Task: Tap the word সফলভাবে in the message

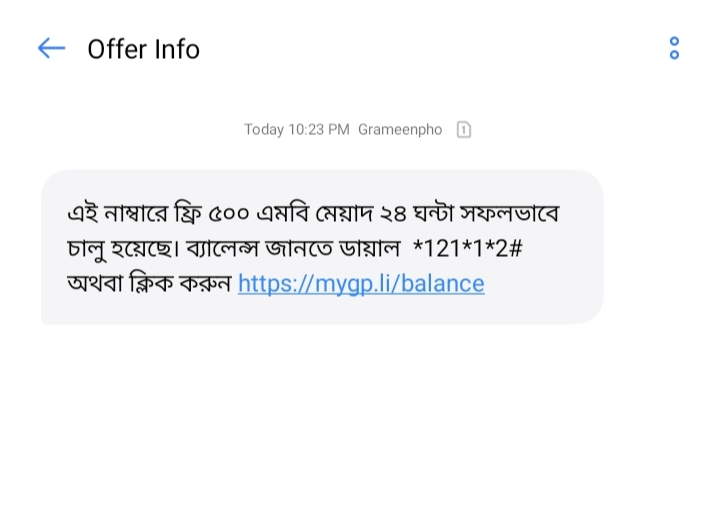Action: (509, 213)
